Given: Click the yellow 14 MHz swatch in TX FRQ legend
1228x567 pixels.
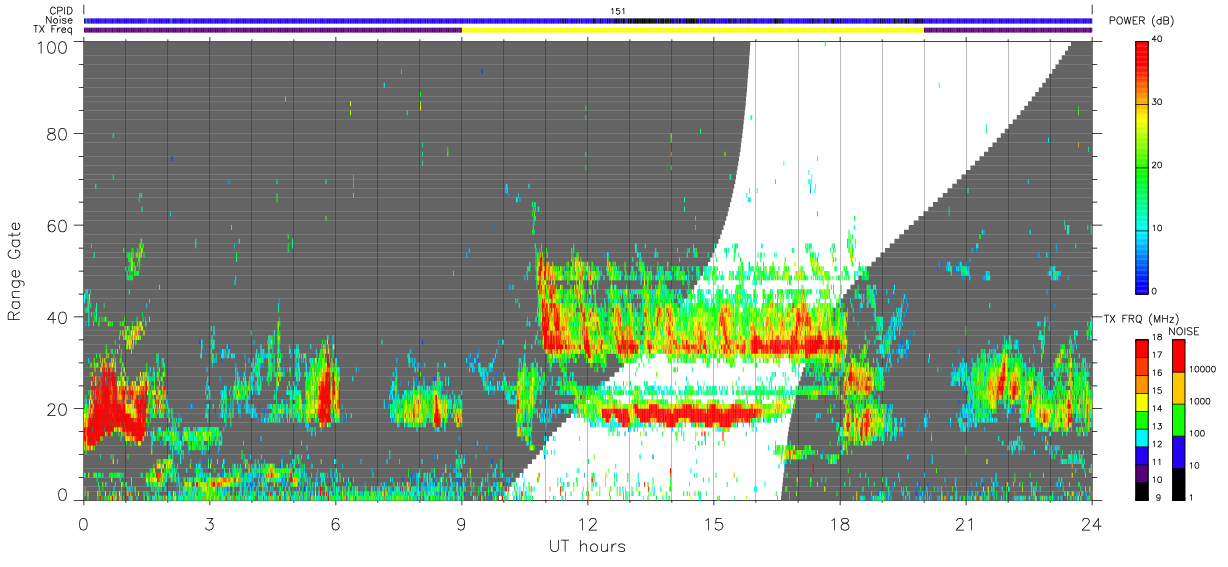Looking at the screenshot, I should (1142, 401).
